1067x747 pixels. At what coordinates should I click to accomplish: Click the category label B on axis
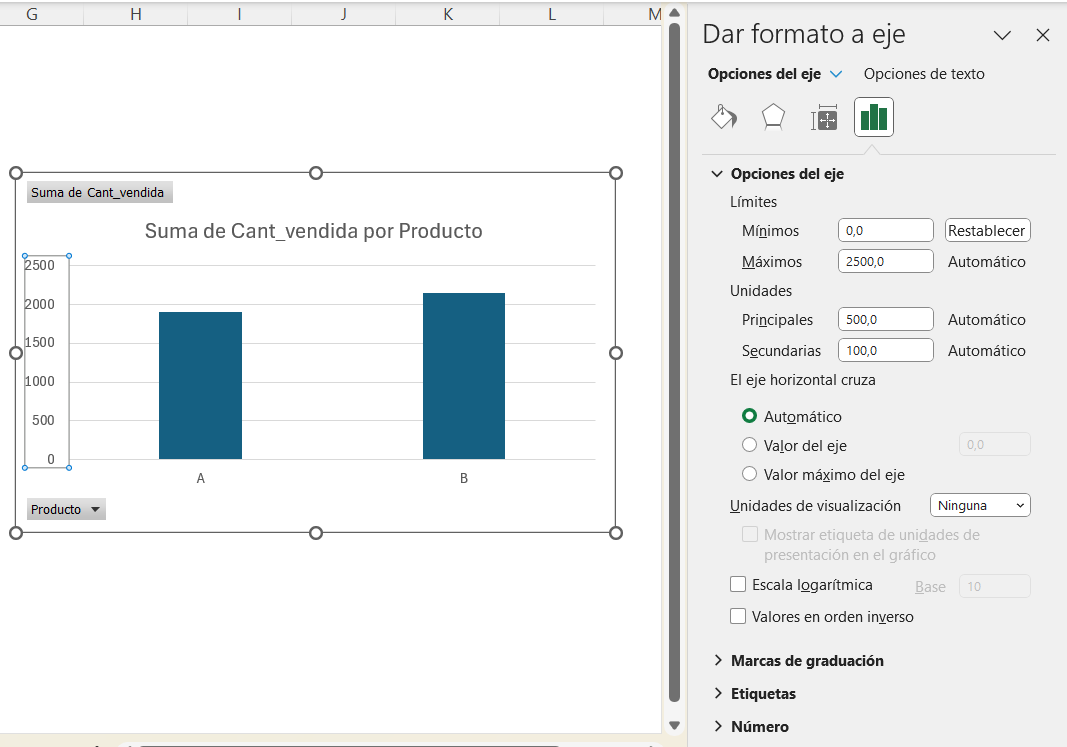coord(464,478)
